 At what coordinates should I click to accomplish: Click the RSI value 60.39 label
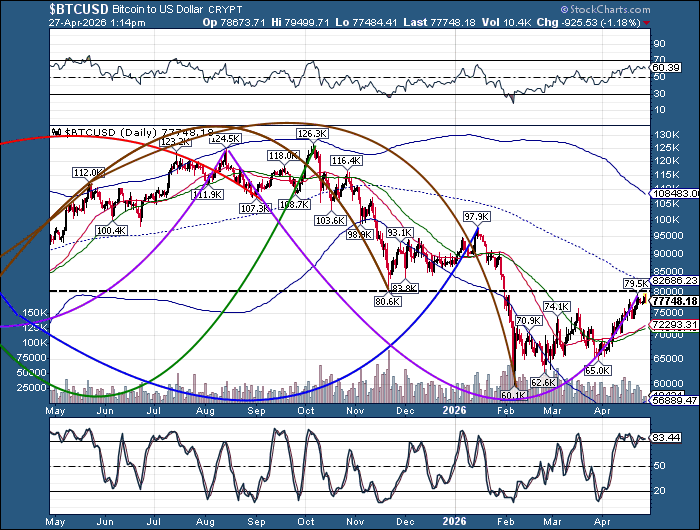[x=667, y=69]
